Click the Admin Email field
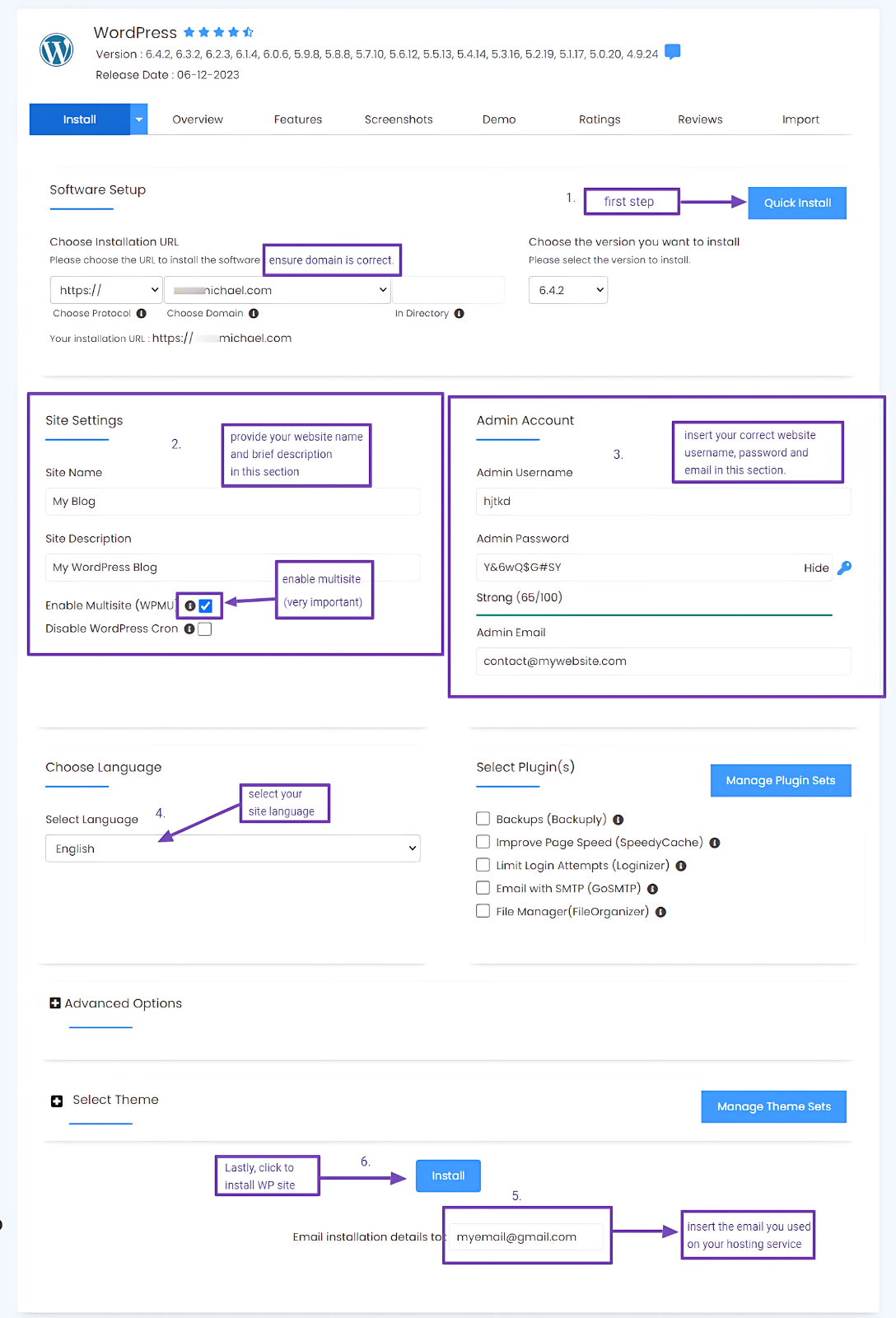The image size is (896, 1318). point(664,661)
